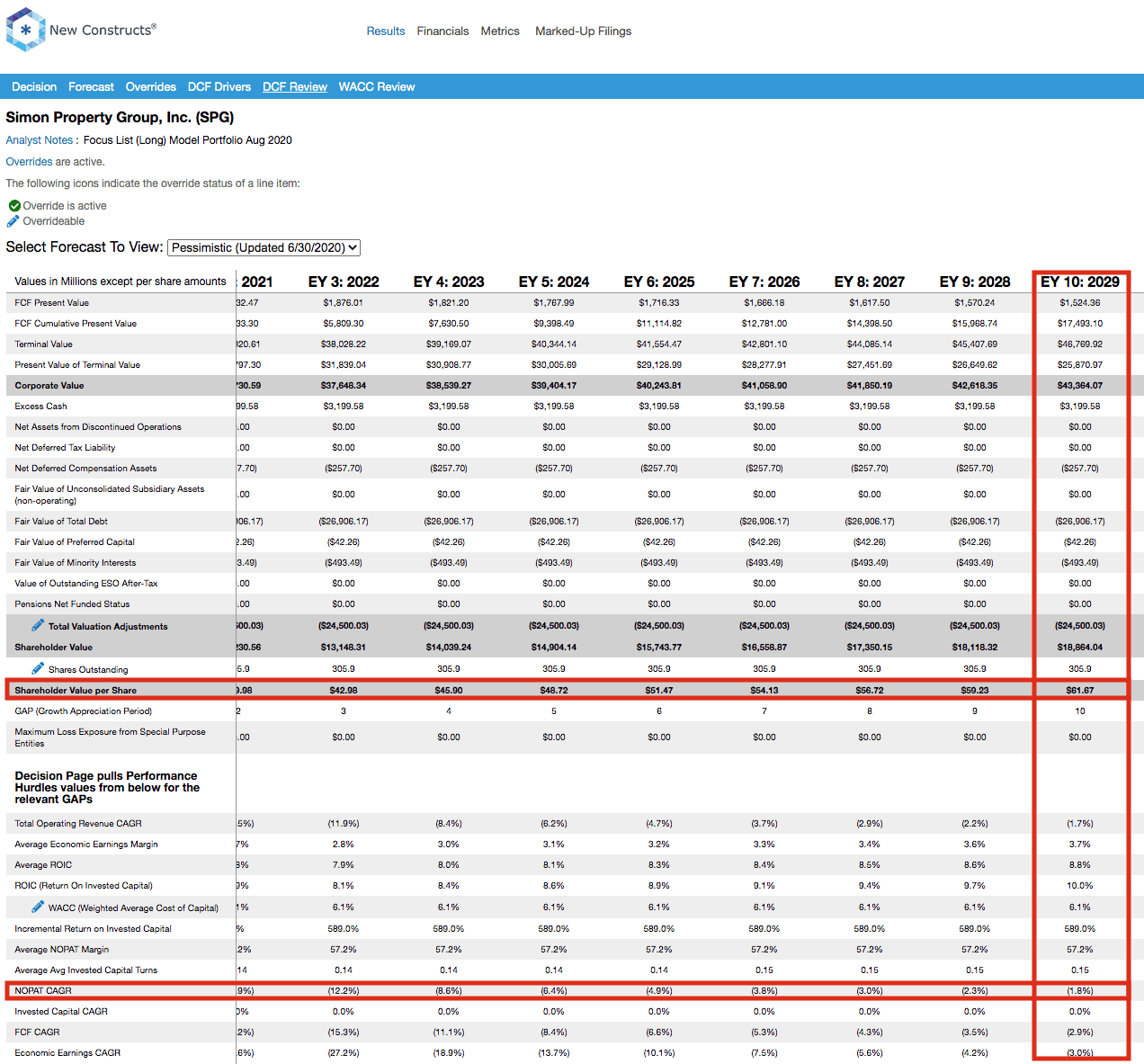Open the Marked-Up Filings navigation item
Viewport: 1144px width, 1064px height.
tap(583, 31)
